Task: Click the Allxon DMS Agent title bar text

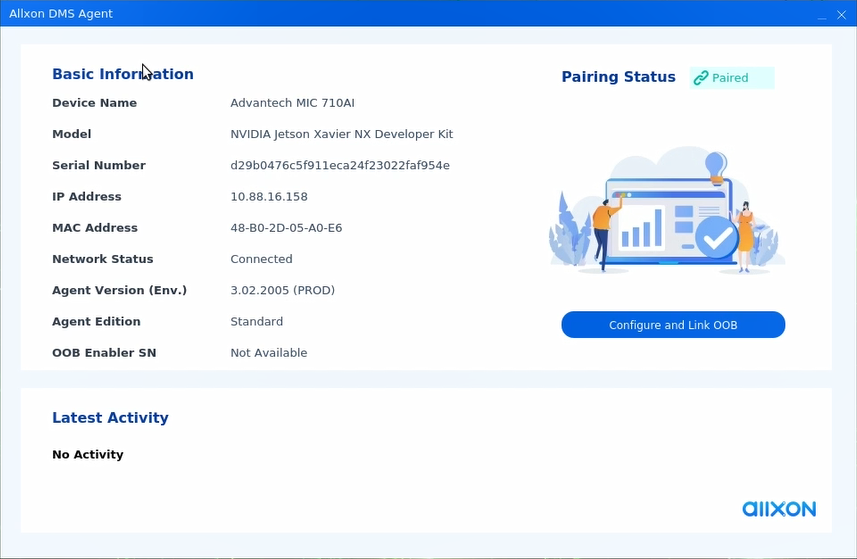Action: pyautogui.click(x=61, y=14)
